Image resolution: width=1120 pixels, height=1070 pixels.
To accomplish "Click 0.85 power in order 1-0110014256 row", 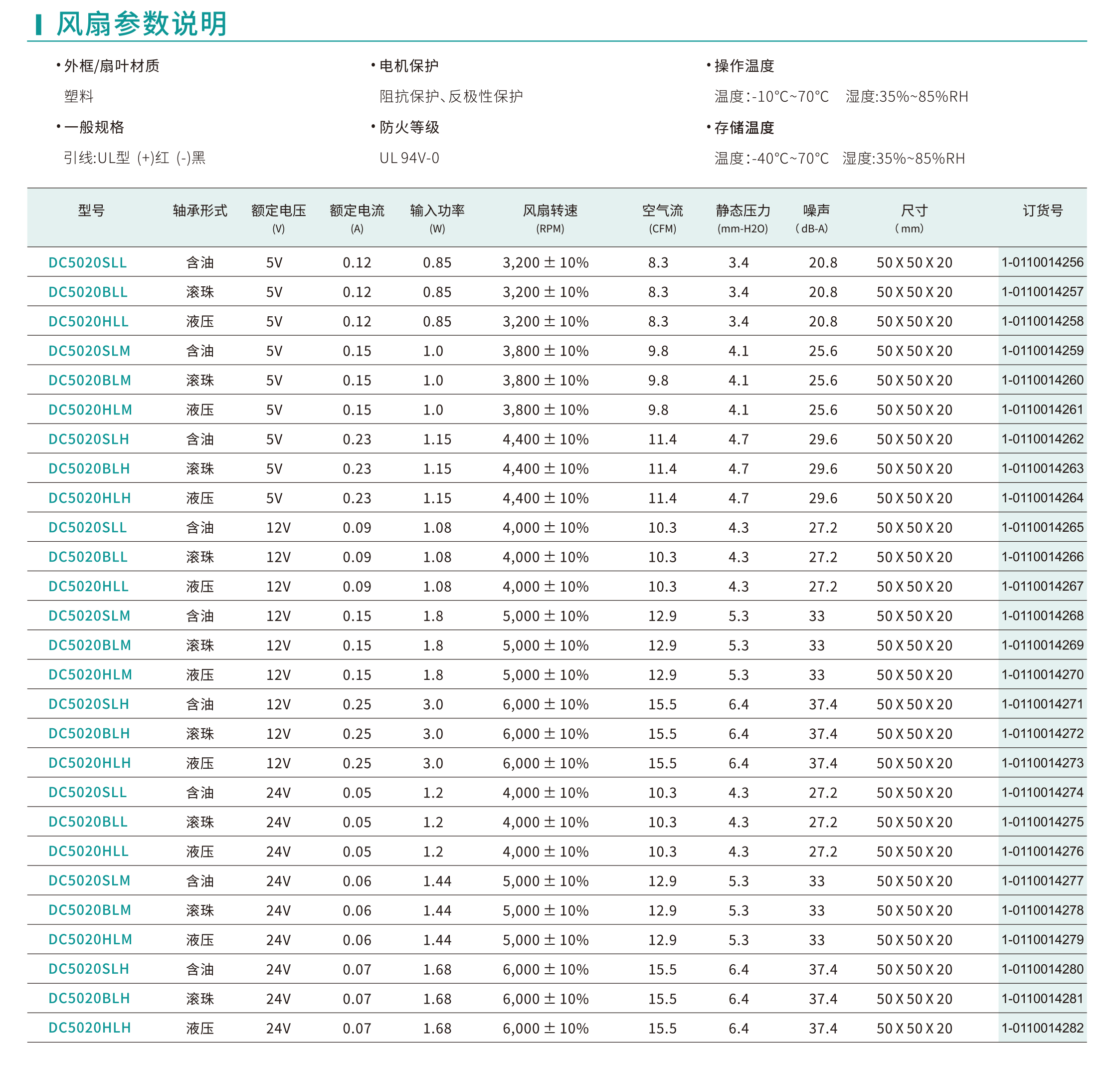I will 437,263.
